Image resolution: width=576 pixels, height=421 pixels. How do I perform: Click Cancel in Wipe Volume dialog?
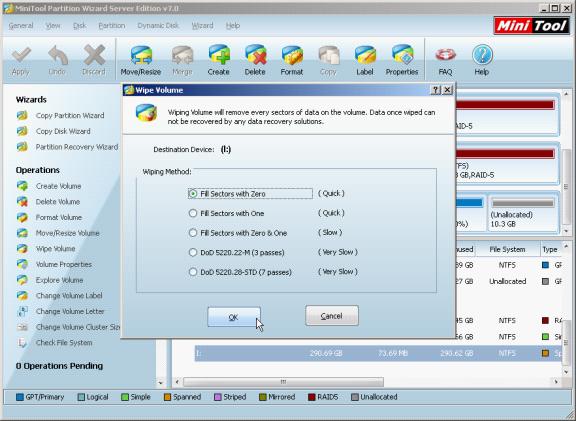(332, 316)
